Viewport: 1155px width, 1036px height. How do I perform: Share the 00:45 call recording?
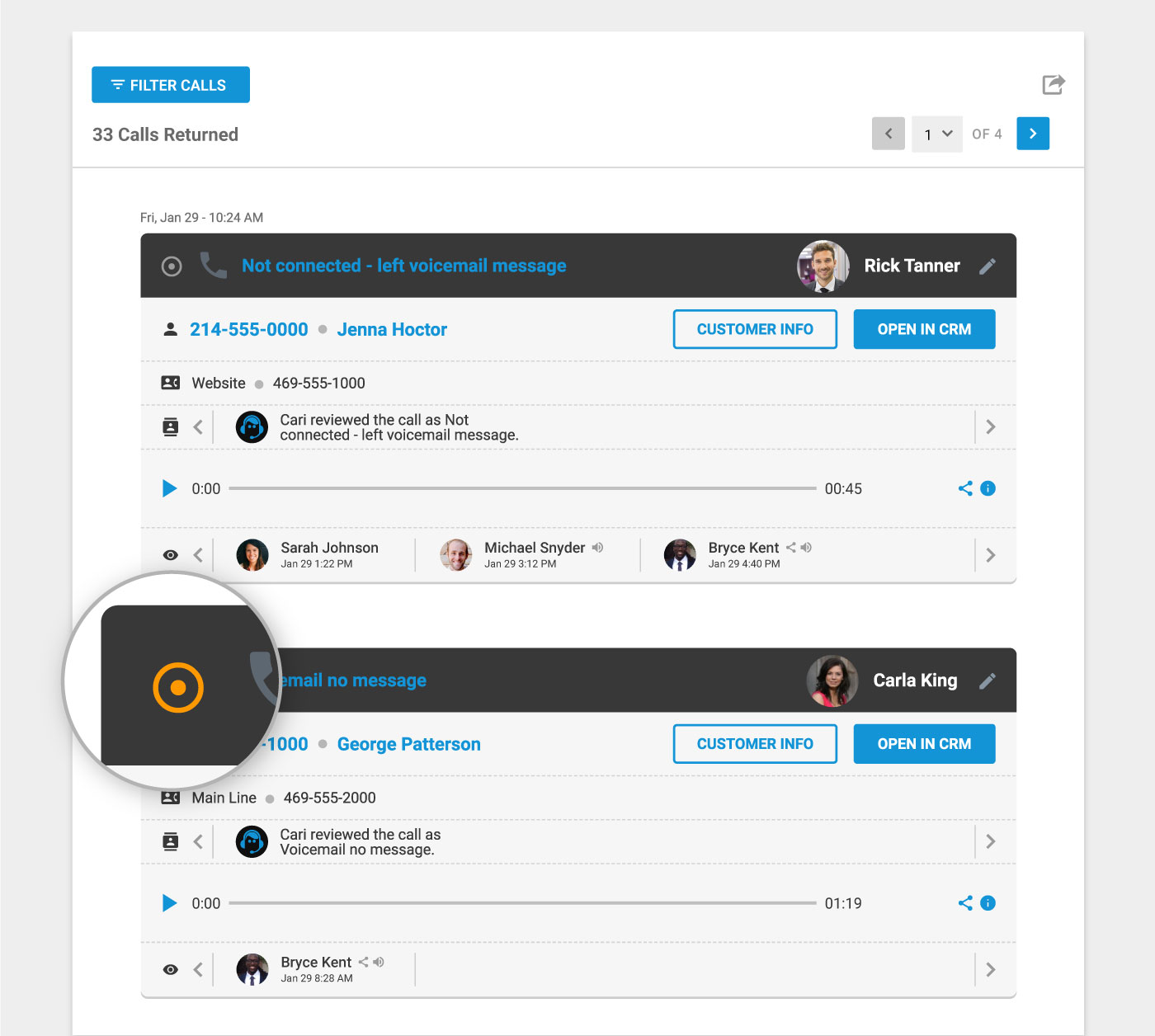(965, 488)
